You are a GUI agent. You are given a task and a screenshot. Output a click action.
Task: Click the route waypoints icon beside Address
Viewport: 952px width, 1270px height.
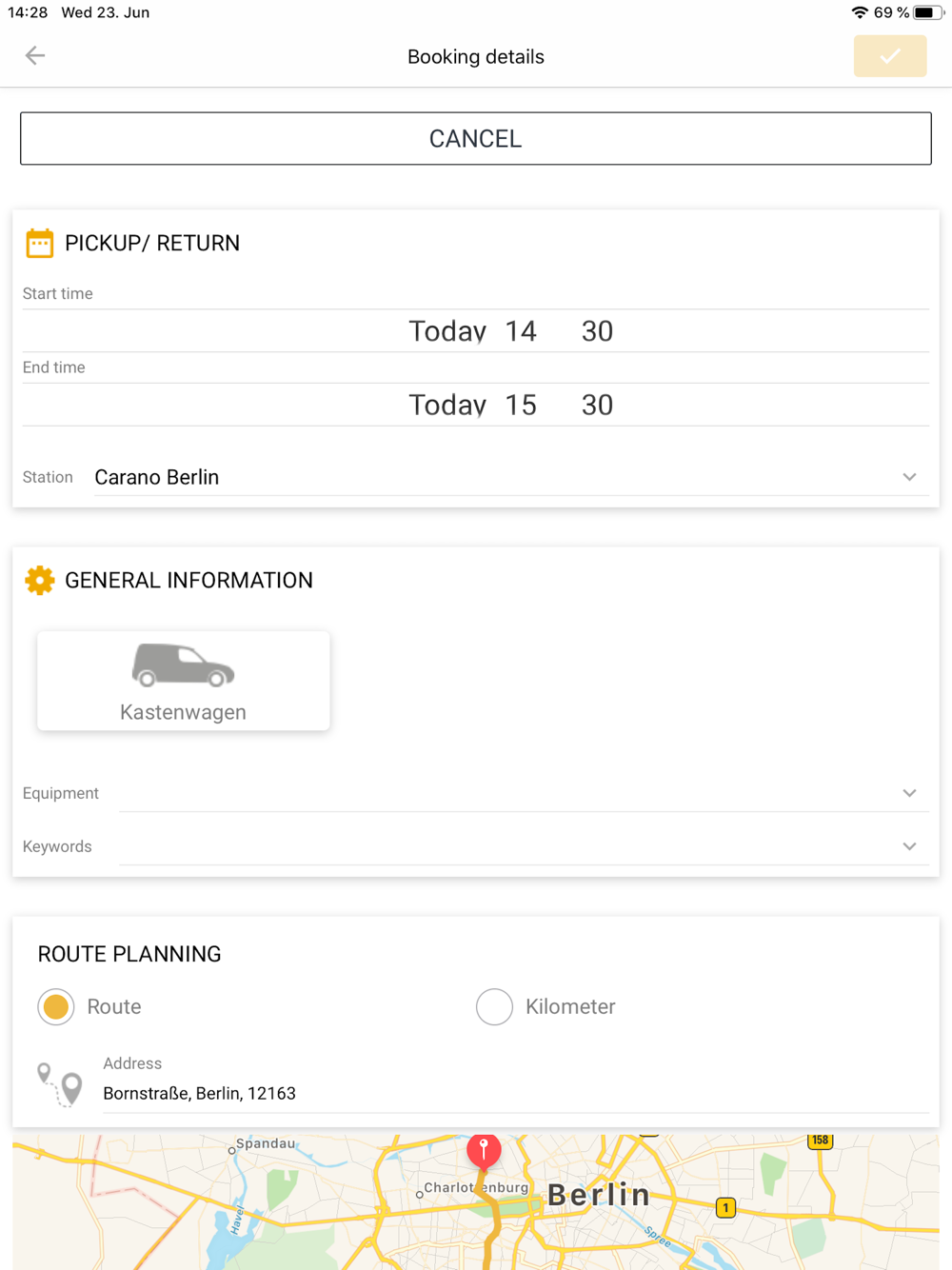[x=59, y=1084]
